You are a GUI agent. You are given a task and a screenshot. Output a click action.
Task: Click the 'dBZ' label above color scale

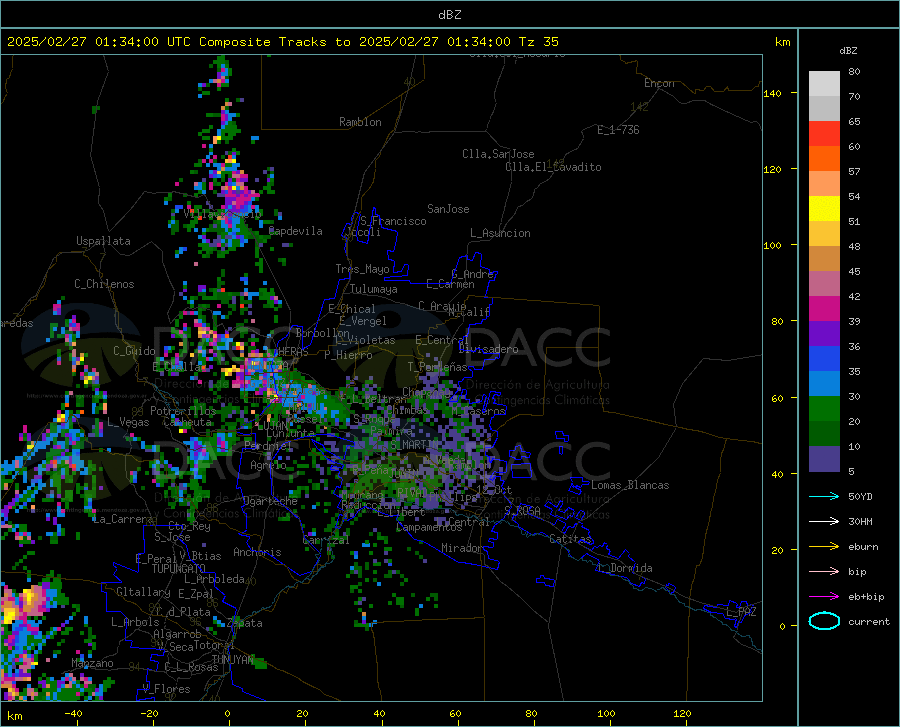(x=848, y=50)
